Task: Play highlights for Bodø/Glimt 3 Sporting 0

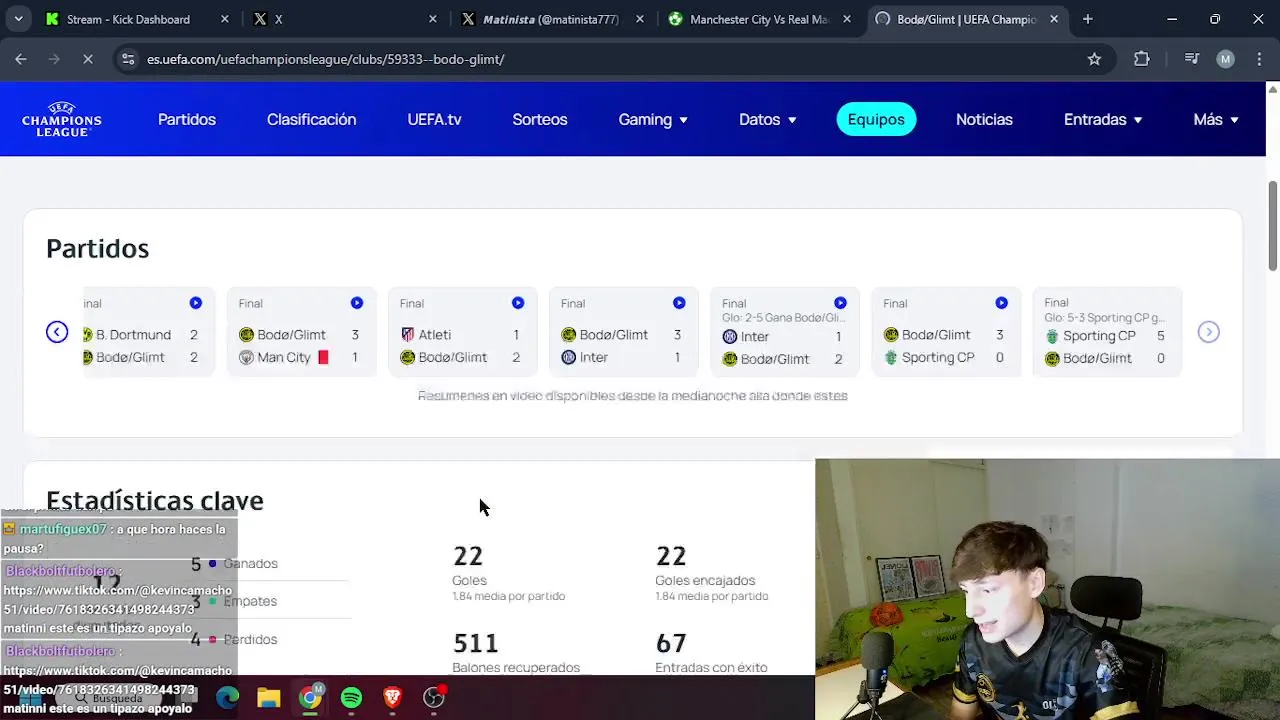Action: click(x=1001, y=303)
